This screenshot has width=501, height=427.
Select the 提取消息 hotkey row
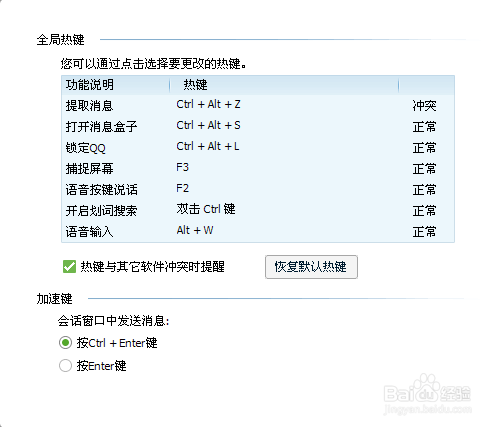[258, 105]
